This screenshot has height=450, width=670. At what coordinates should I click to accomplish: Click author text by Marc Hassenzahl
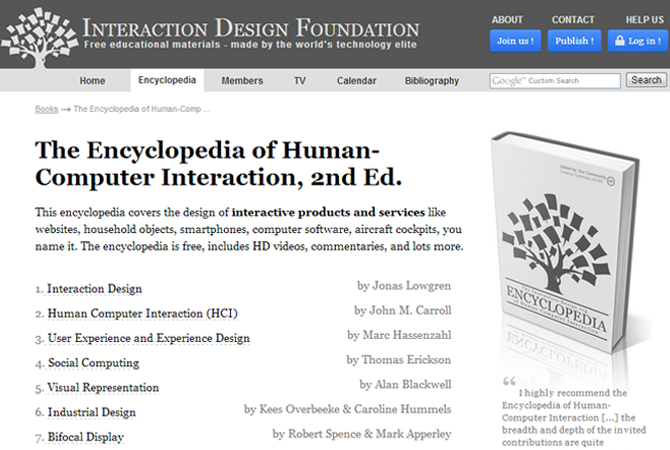click(399, 335)
